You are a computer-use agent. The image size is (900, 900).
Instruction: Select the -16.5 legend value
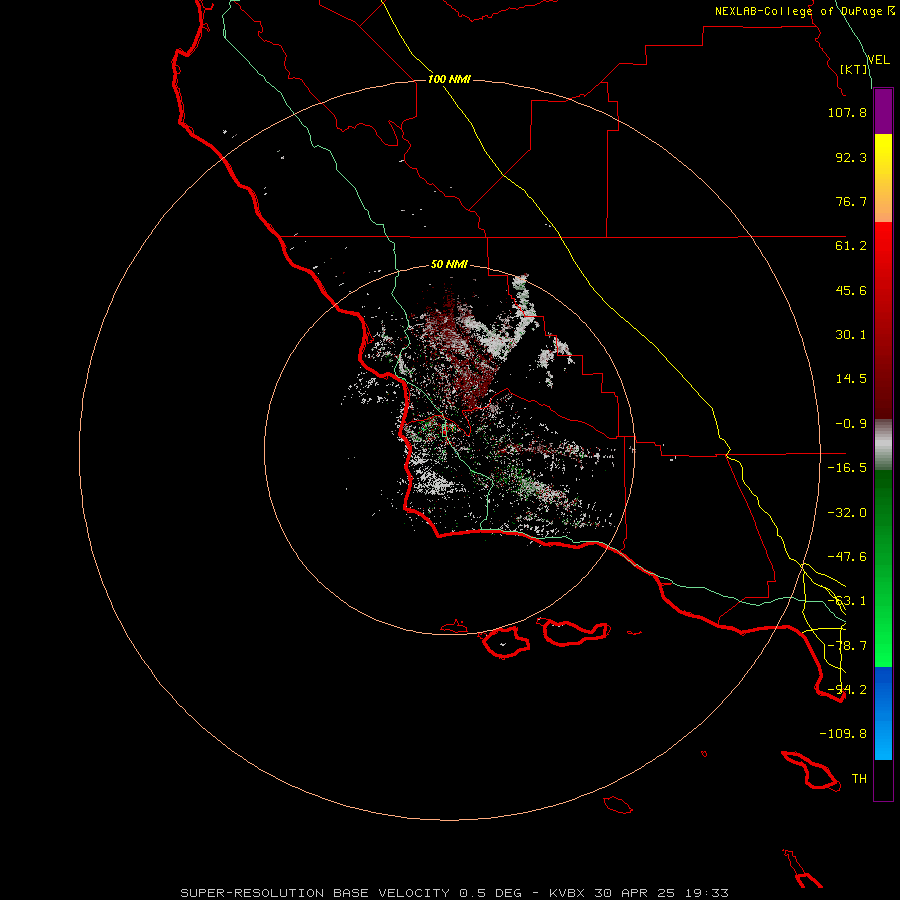pyautogui.click(x=847, y=468)
